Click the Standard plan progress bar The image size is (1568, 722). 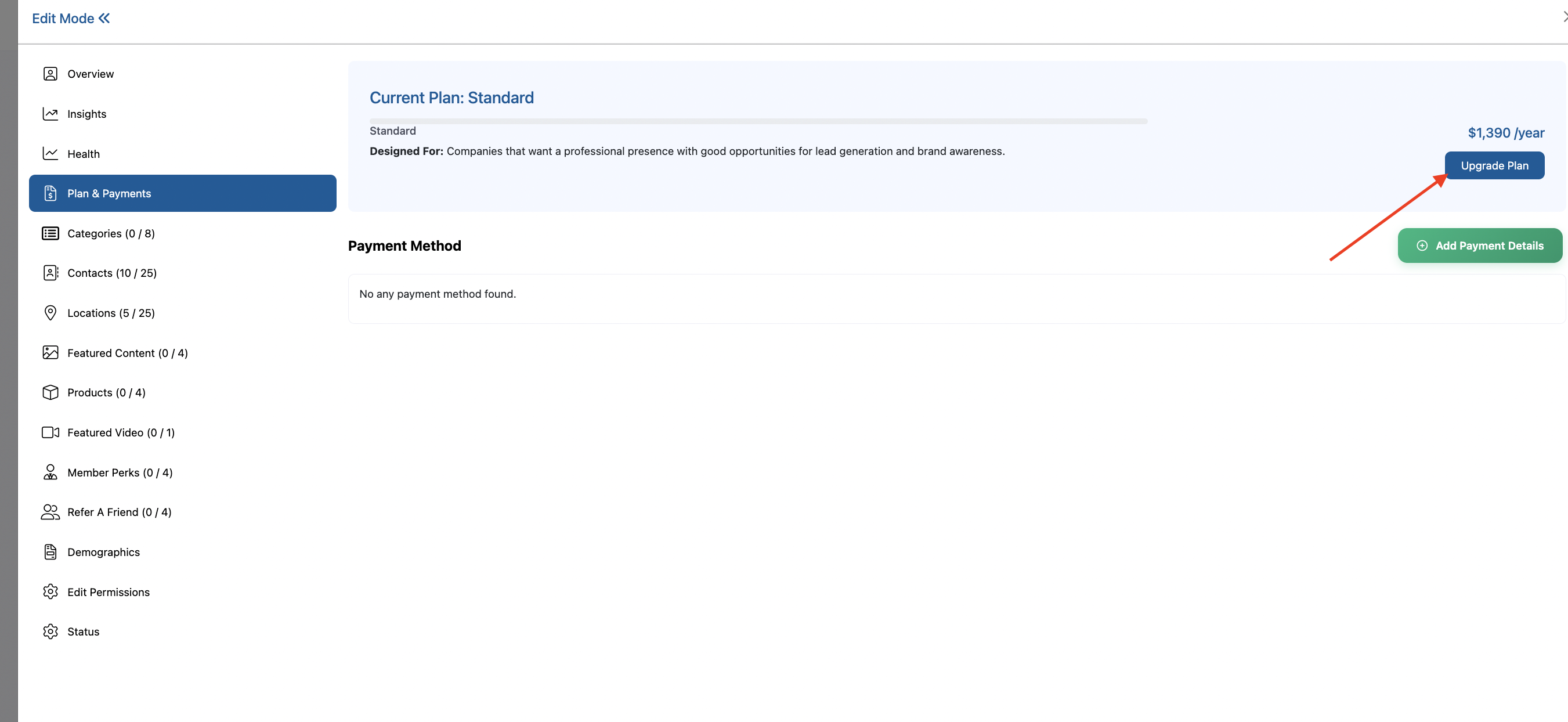point(758,121)
